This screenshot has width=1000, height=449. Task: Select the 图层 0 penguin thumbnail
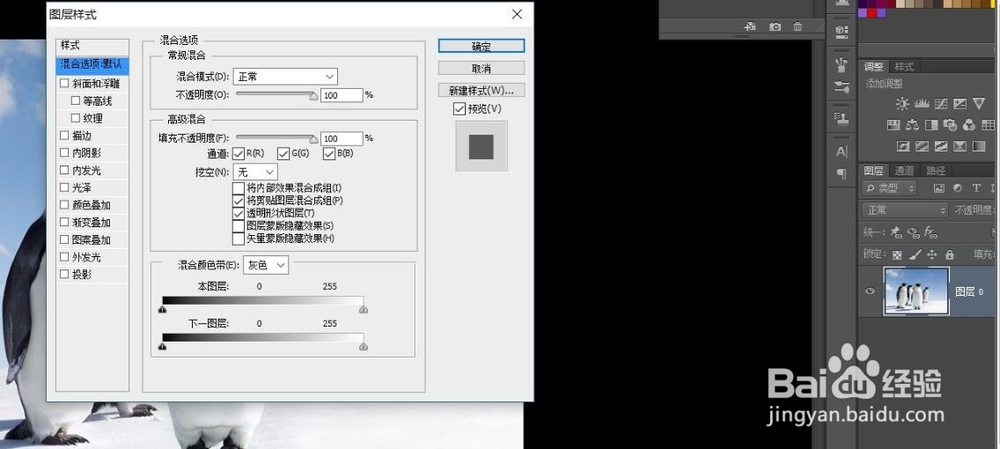916,291
